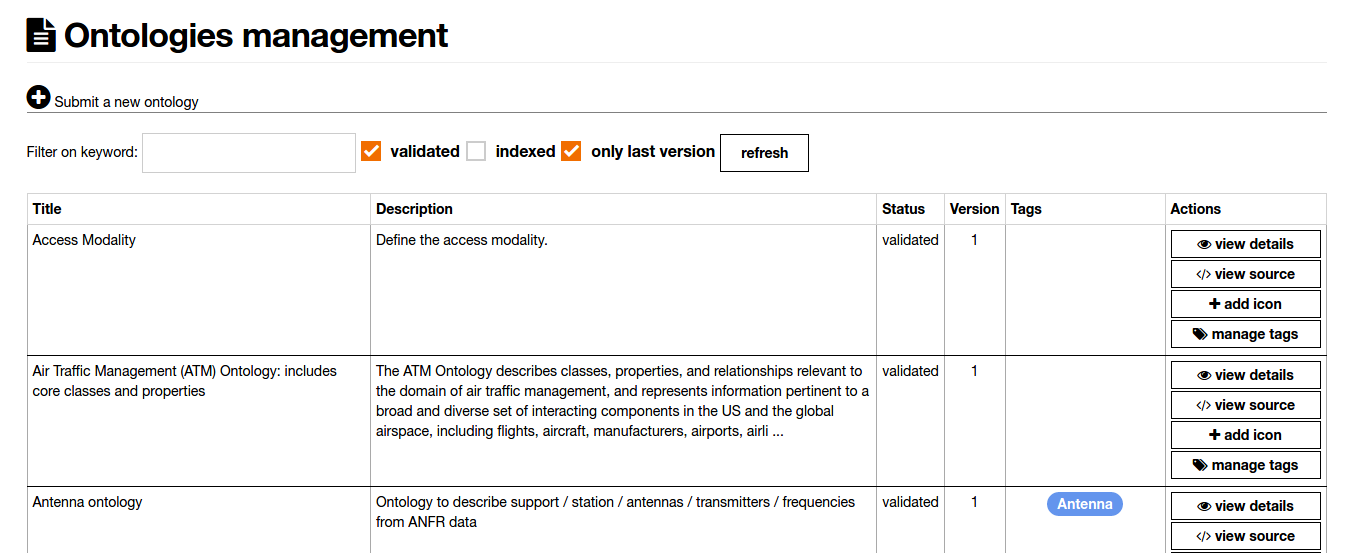The height and width of the screenshot is (553, 1347).
Task: Click the document icon beside the Ontologies management title
Action: pyautogui.click(x=41, y=35)
